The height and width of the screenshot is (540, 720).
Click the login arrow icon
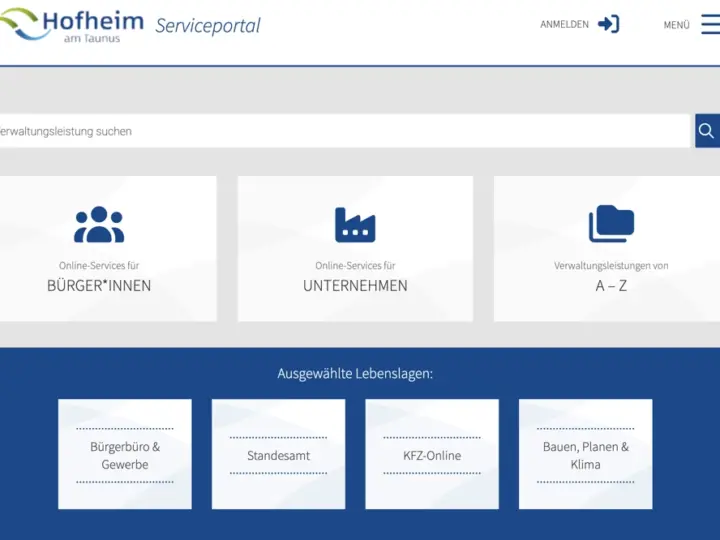click(x=608, y=24)
